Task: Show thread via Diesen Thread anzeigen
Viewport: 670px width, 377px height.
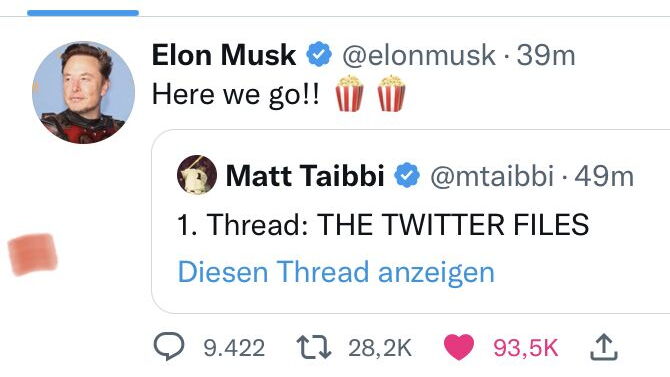Action: point(336,272)
